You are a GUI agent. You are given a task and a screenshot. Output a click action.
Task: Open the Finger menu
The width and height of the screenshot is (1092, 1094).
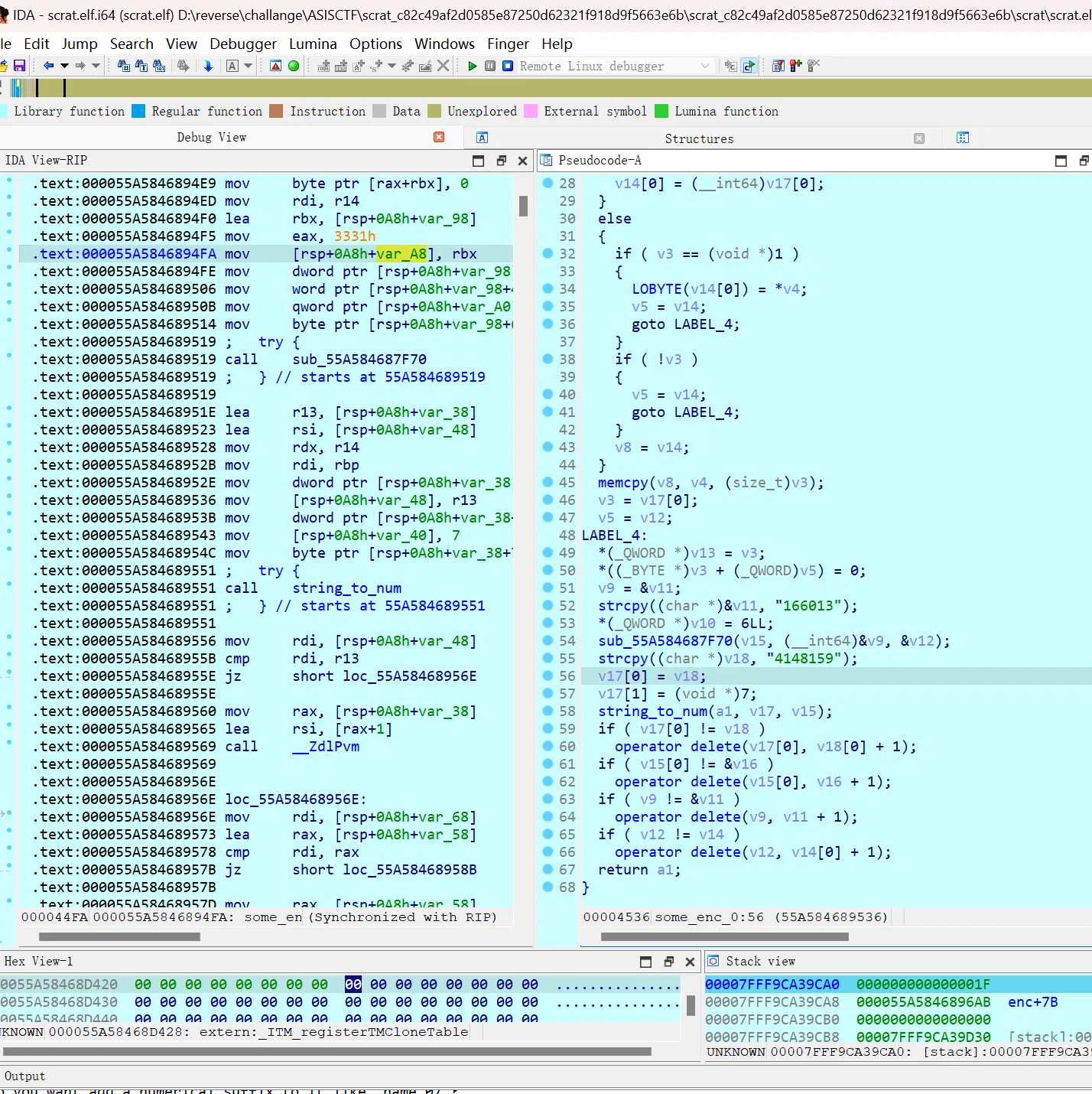click(508, 44)
